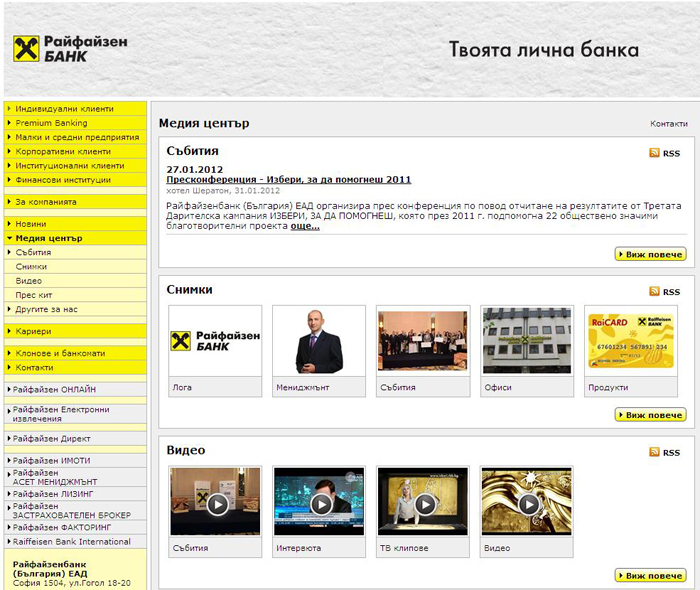Expand the Premium Banking menu arrow
Image resolution: width=700 pixels, height=590 pixels.
[9, 123]
